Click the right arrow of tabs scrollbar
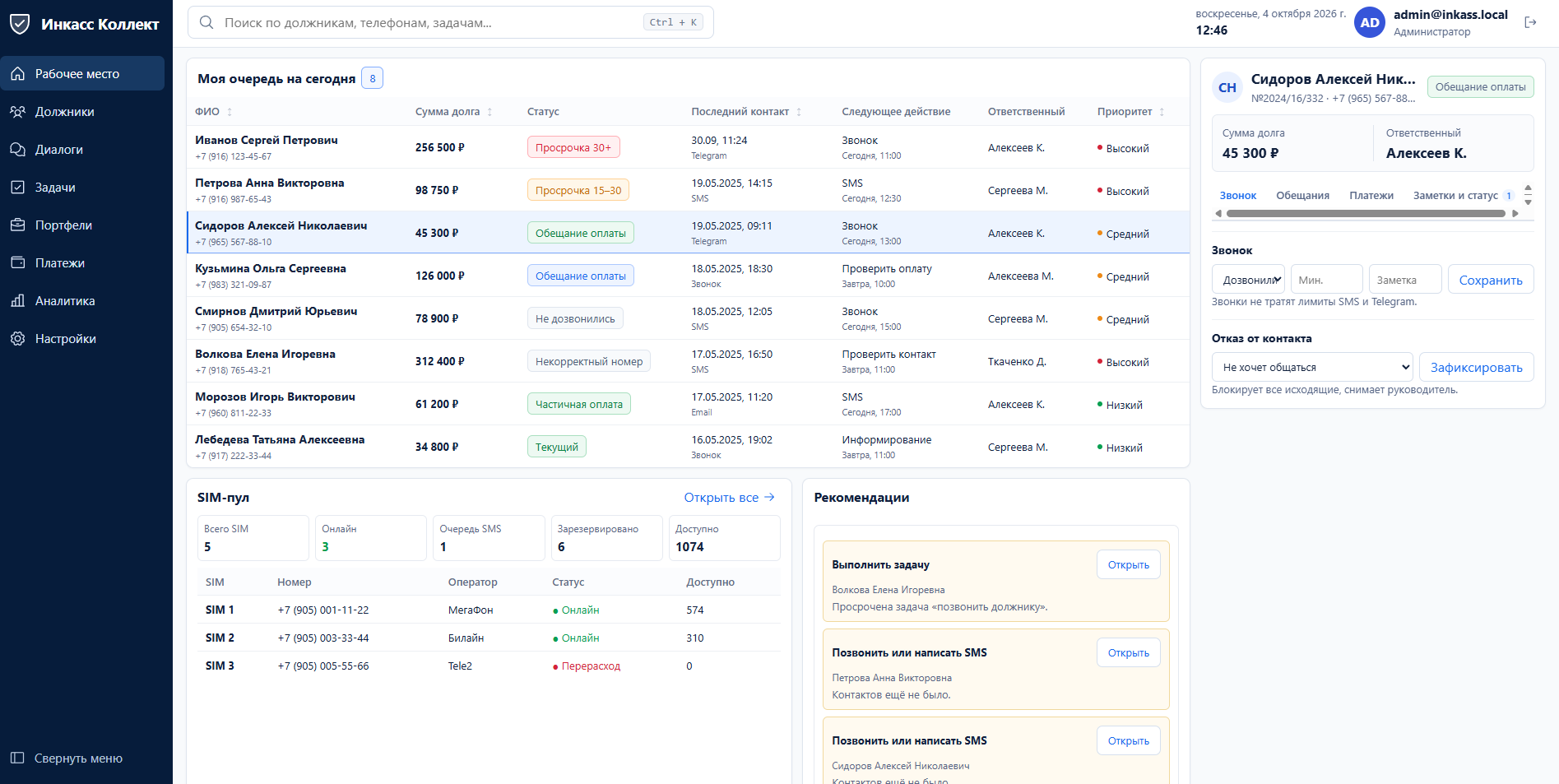 click(1515, 213)
